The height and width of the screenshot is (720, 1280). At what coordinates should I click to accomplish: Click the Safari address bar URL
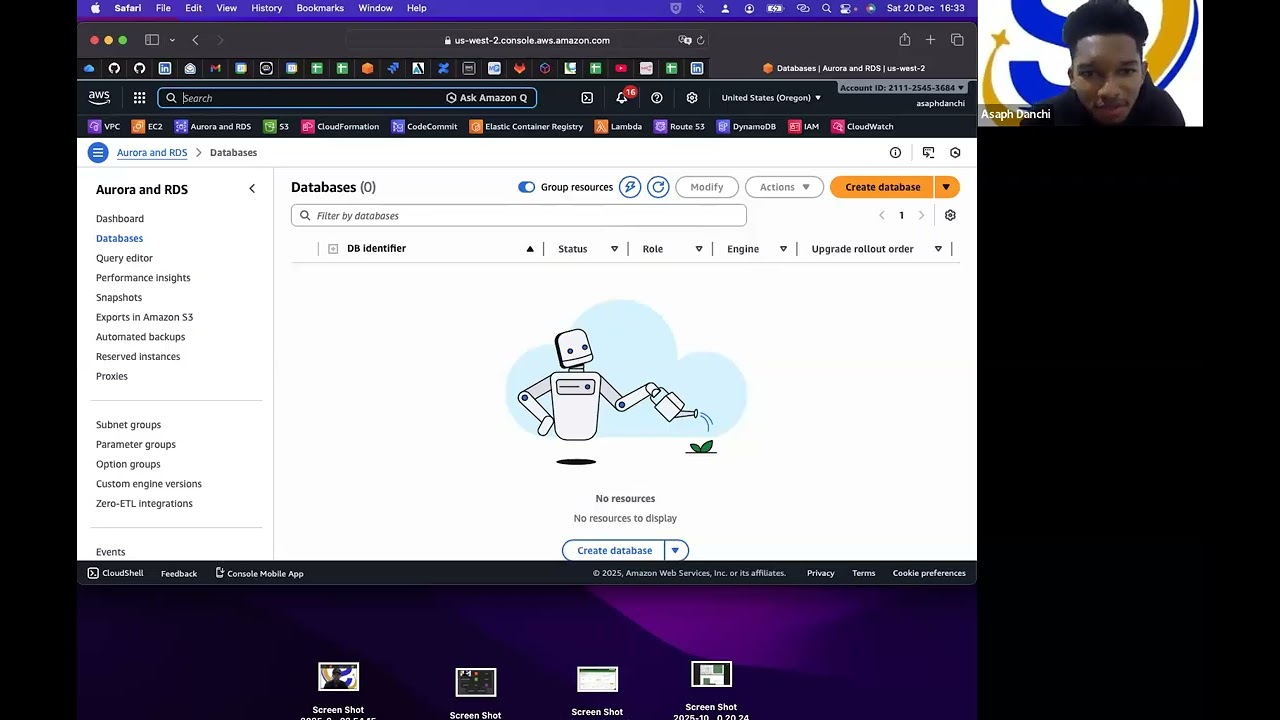pos(532,40)
